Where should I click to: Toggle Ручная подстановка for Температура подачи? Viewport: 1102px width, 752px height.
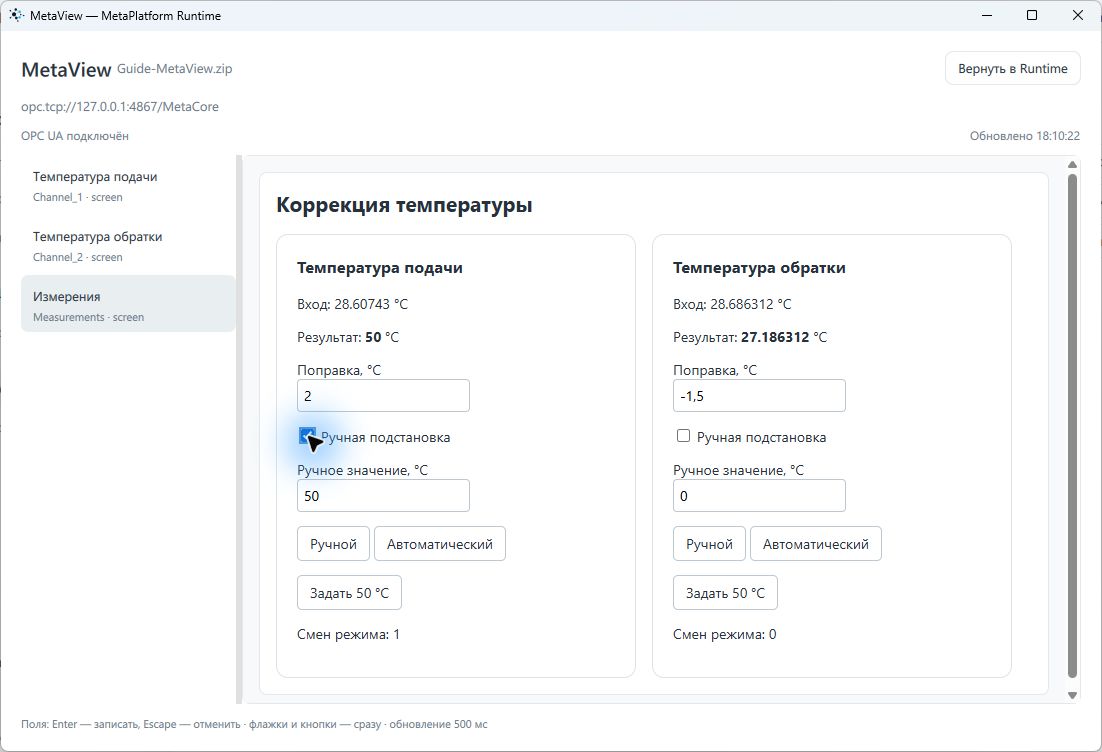(x=306, y=436)
